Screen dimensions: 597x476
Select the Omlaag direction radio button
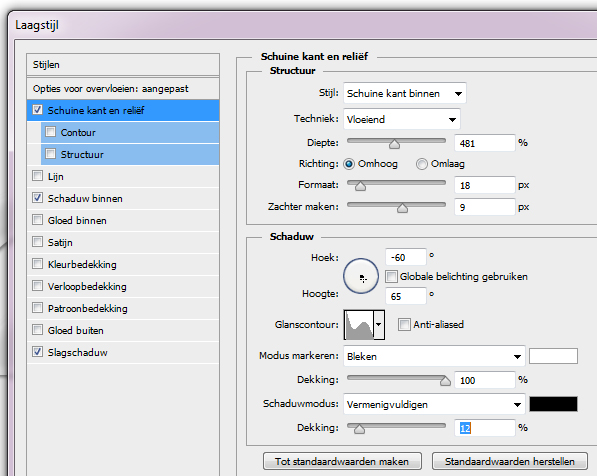(421, 164)
